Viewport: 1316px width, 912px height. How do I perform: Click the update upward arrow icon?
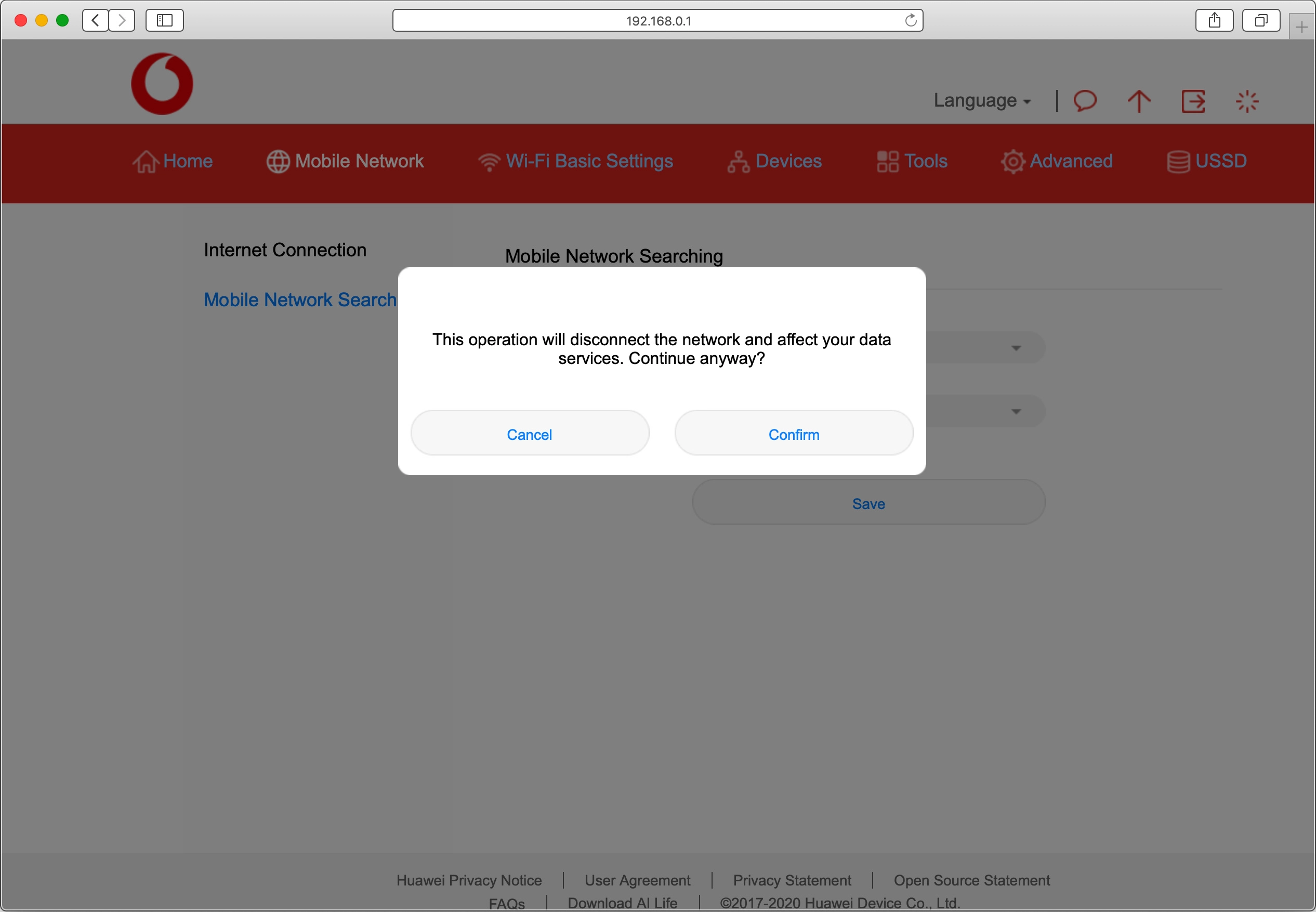1138,101
